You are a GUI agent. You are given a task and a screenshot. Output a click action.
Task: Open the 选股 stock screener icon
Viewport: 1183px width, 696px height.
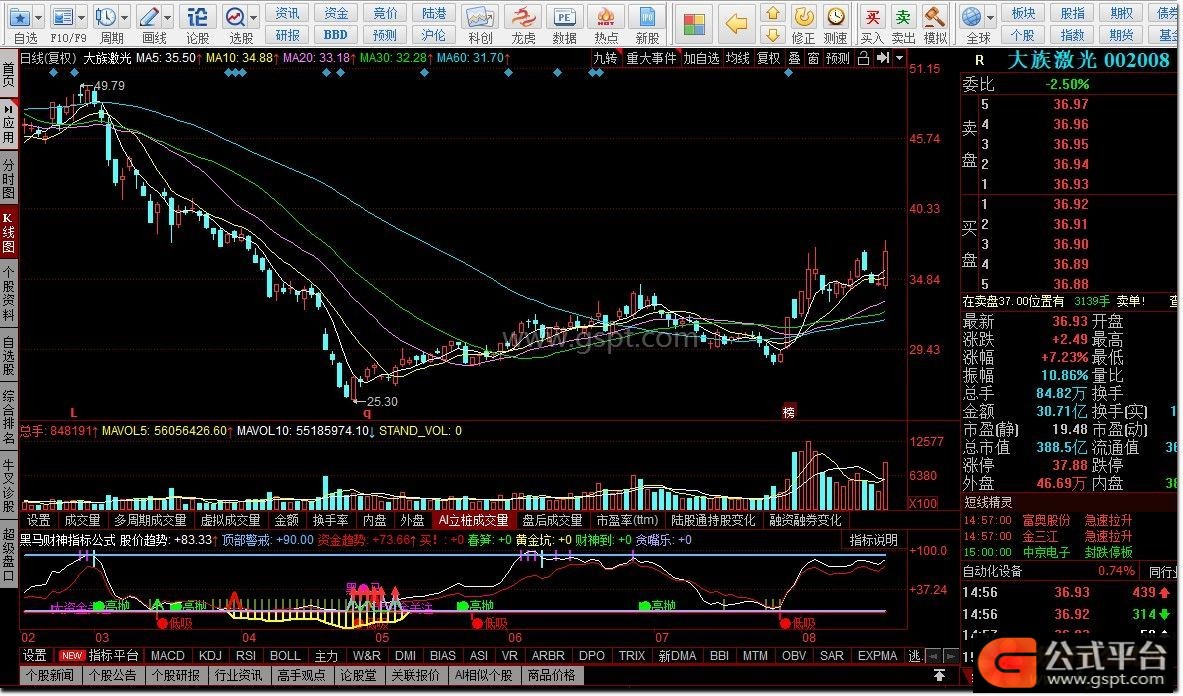pos(235,17)
